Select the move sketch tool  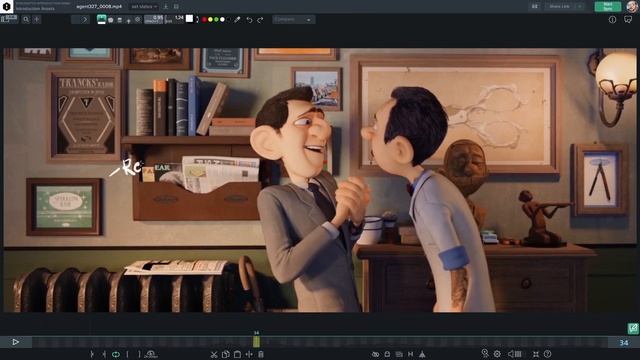pyautogui.click(x=249, y=354)
